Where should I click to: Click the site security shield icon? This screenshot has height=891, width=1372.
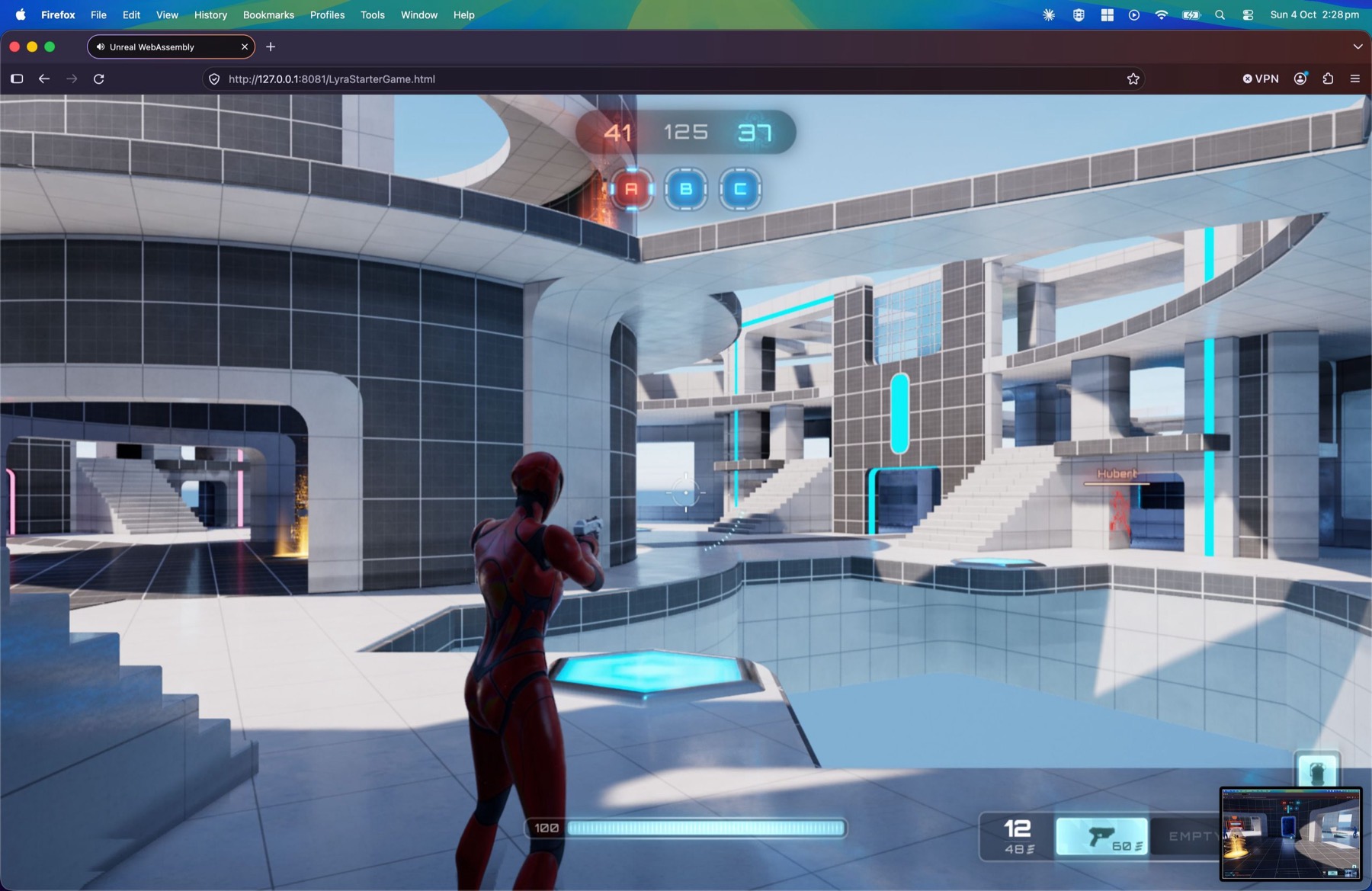pyautogui.click(x=214, y=79)
